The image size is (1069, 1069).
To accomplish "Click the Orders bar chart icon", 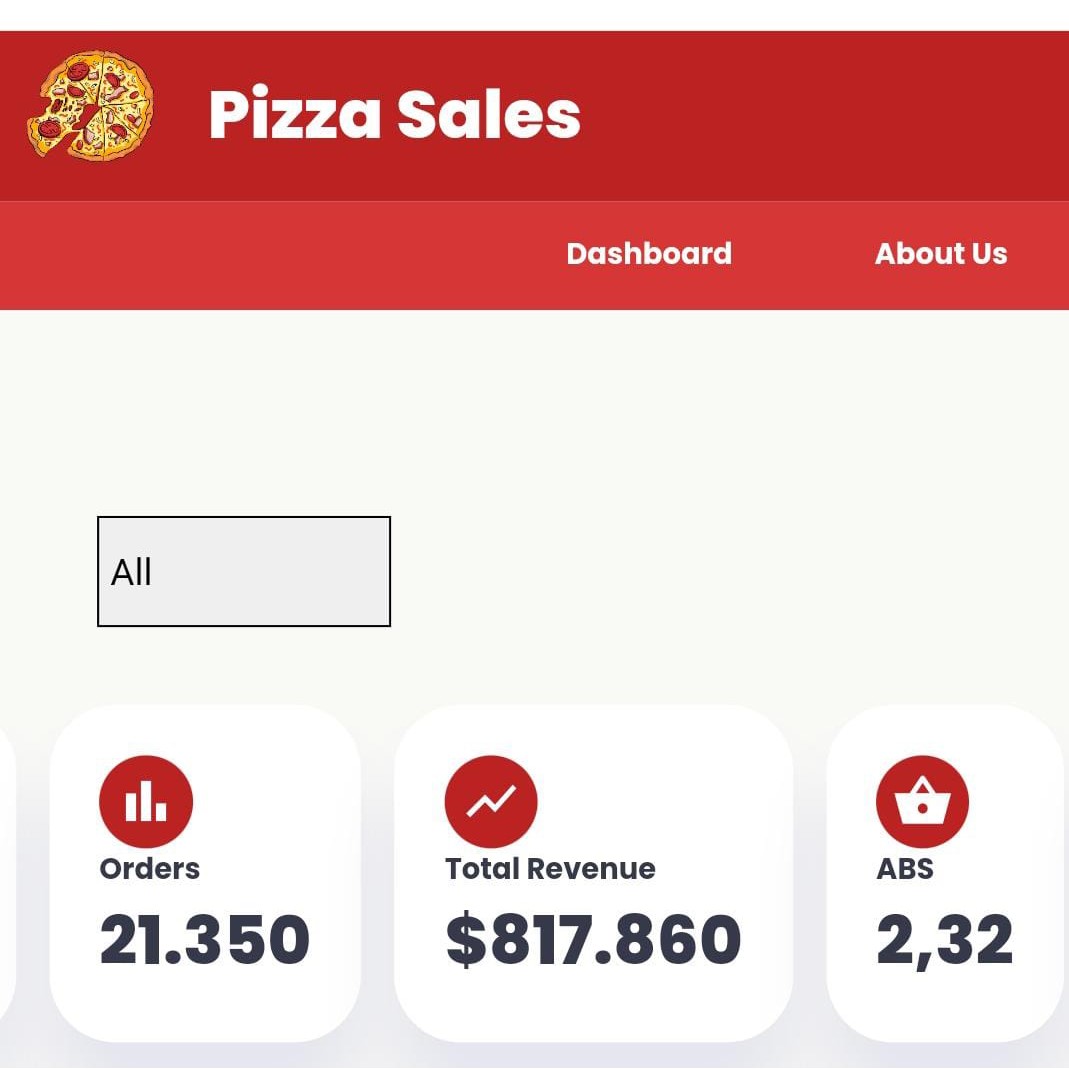I will coord(146,802).
